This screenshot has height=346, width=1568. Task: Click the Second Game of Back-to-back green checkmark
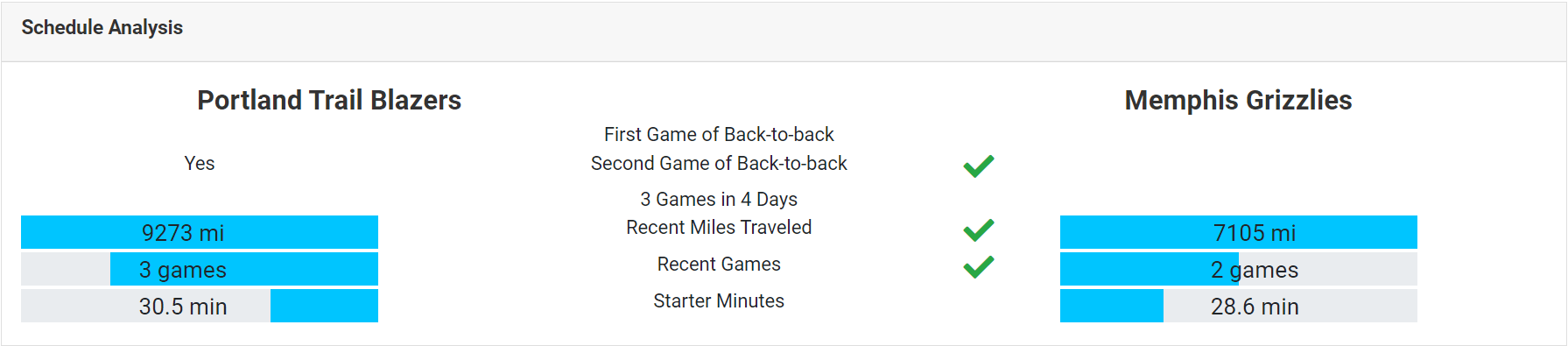click(979, 166)
